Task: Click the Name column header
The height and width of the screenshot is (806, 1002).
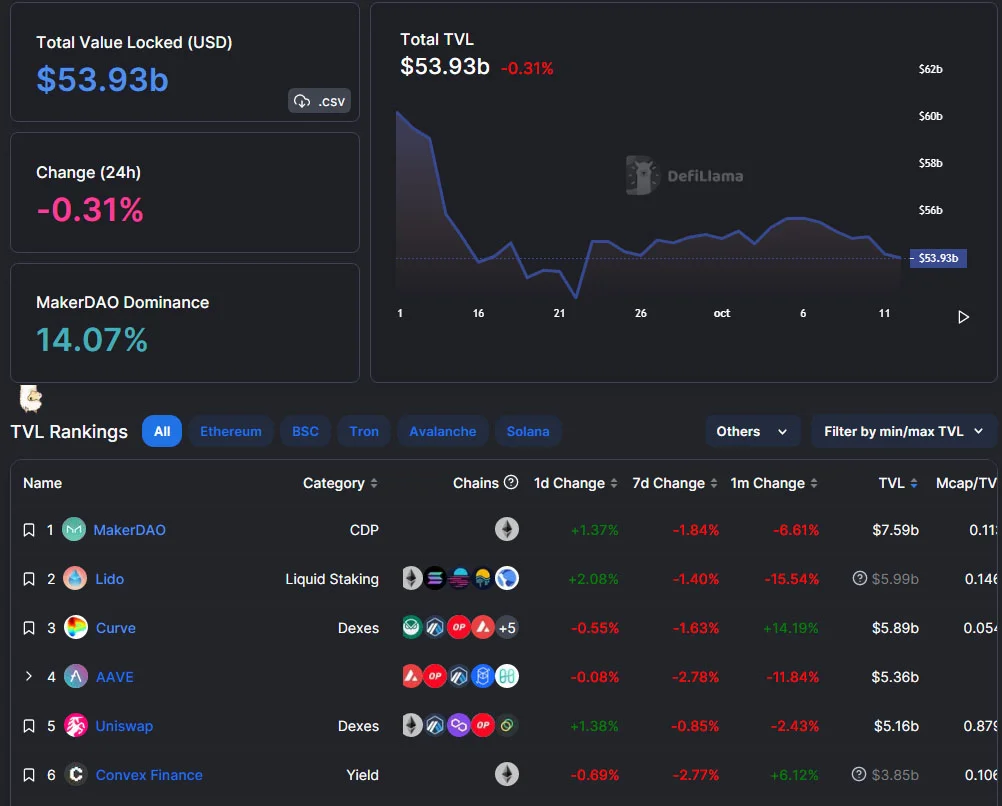Action: coord(42,483)
